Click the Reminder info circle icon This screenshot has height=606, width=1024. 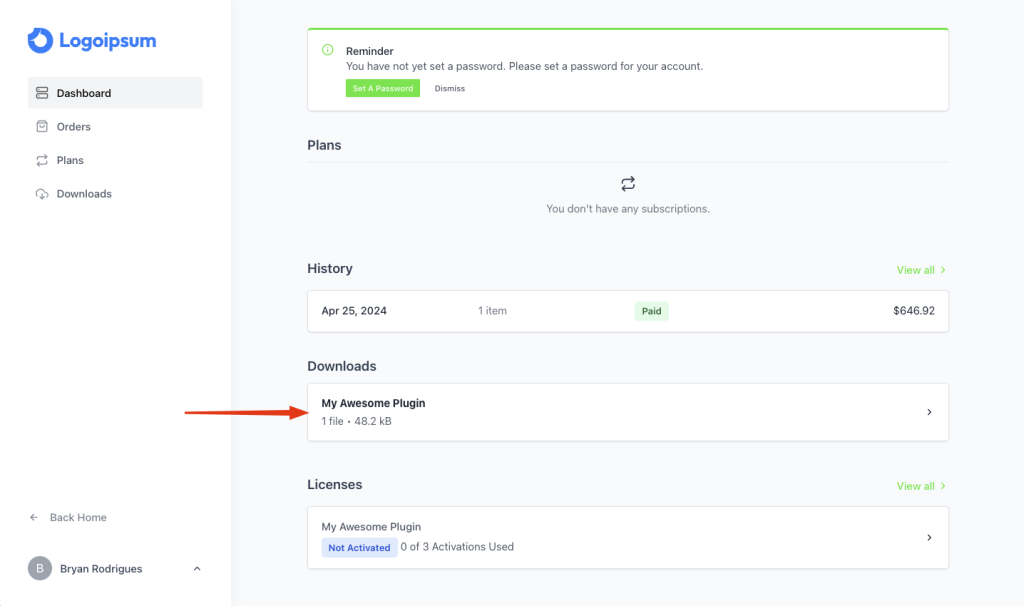328,50
